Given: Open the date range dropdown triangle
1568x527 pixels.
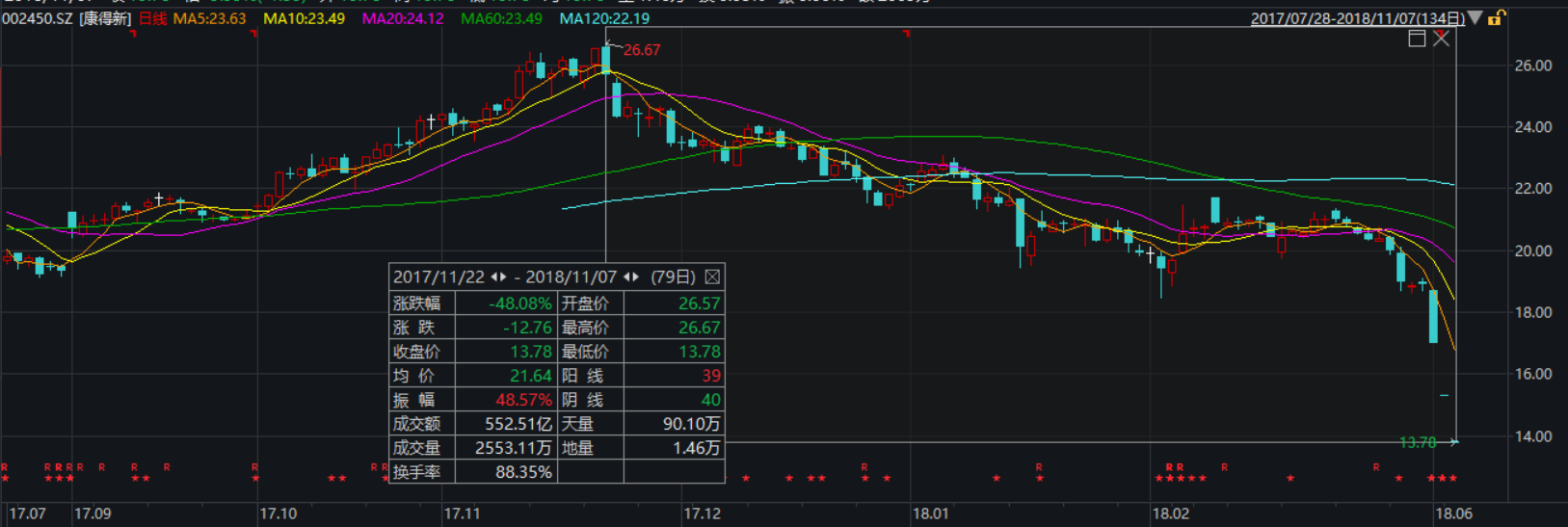Looking at the screenshot, I should click(x=1475, y=18).
